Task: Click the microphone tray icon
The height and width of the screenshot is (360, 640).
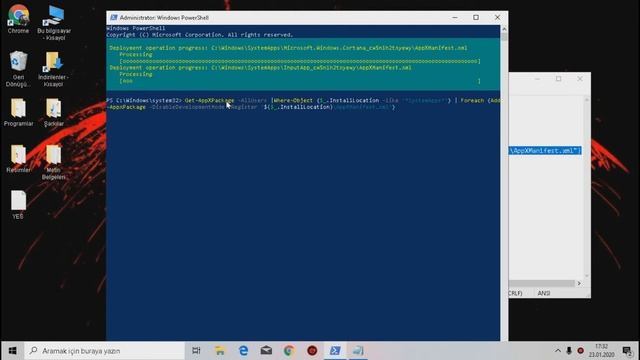Action: point(569,351)
